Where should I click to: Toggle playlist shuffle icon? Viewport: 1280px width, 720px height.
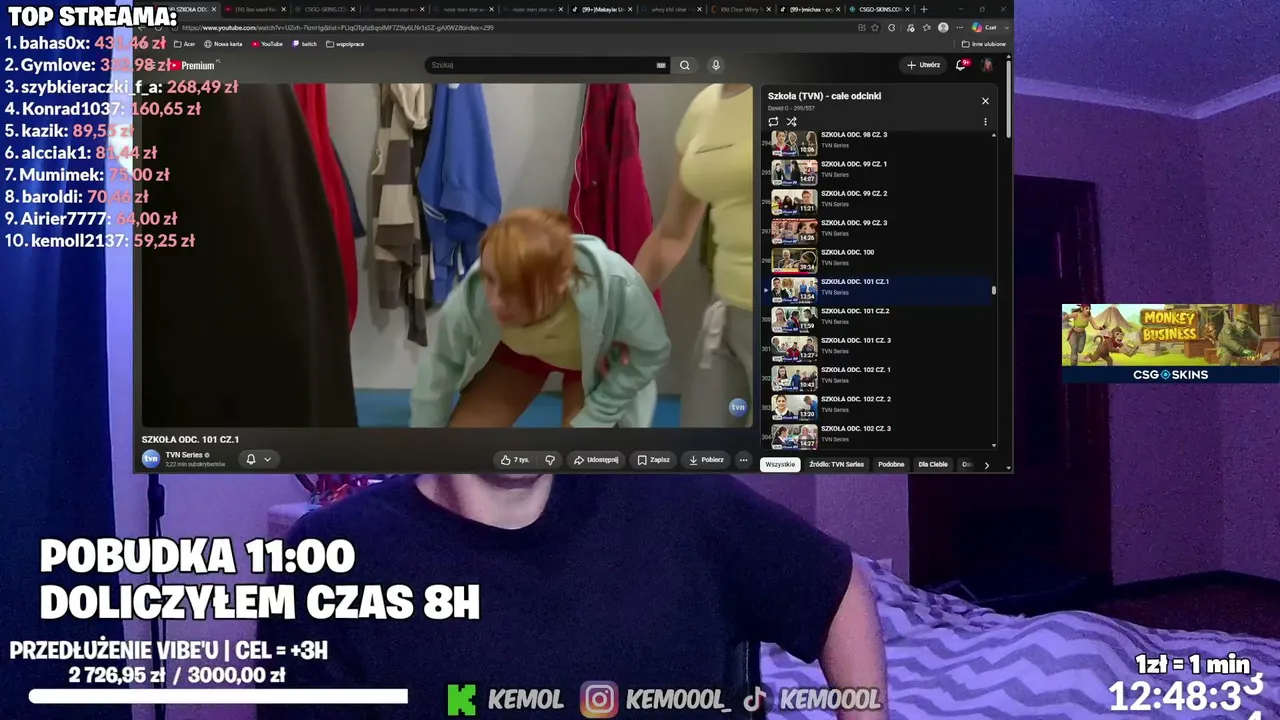click(791, 122)
